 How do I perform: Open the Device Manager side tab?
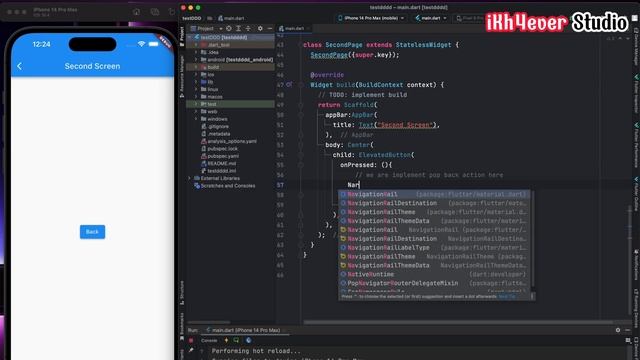[636, 47]
